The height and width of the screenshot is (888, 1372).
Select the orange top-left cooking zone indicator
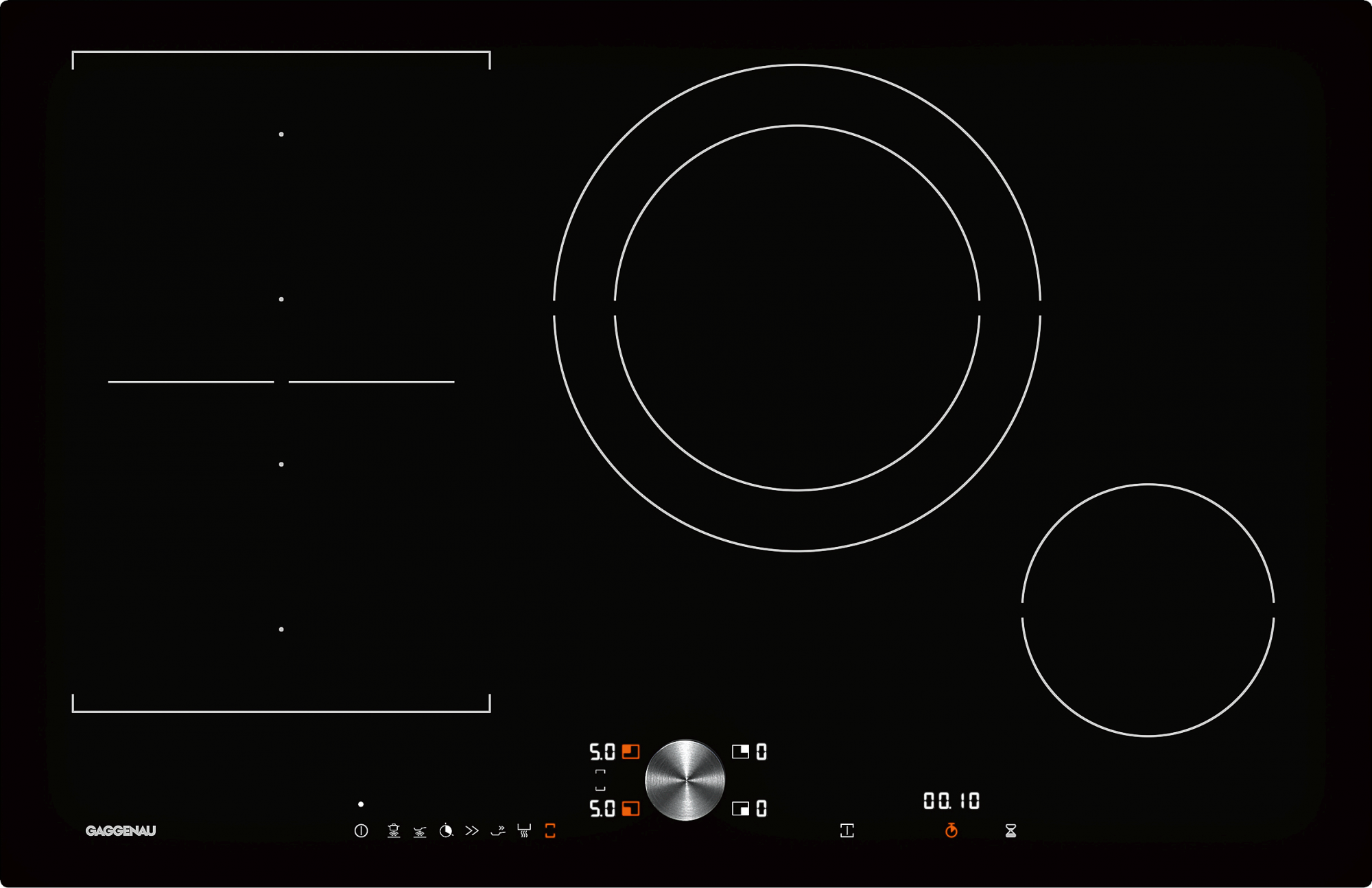pos(630,751)
